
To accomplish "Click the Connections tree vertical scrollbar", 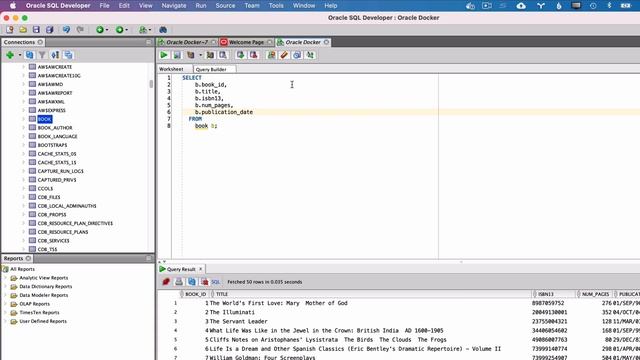I will pyautogui.click(x=151, y=84).
